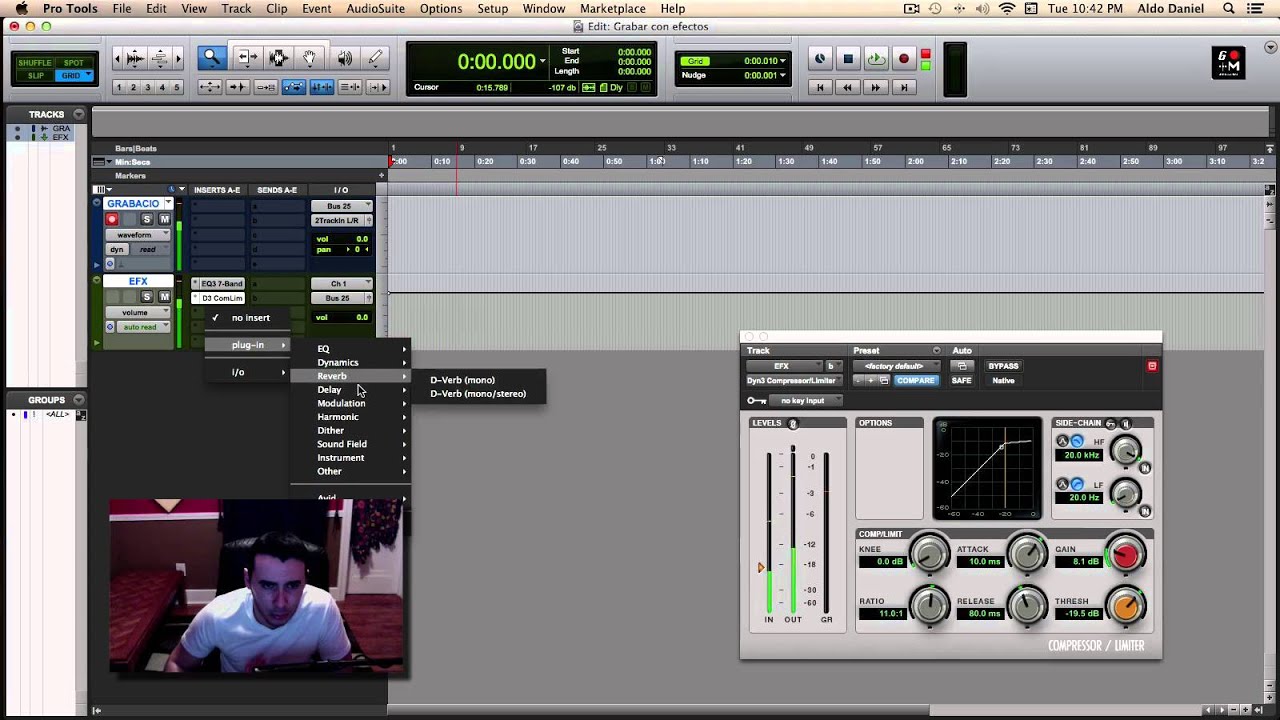Click the EQ3 7-Band insert

(x=218, y=284)
